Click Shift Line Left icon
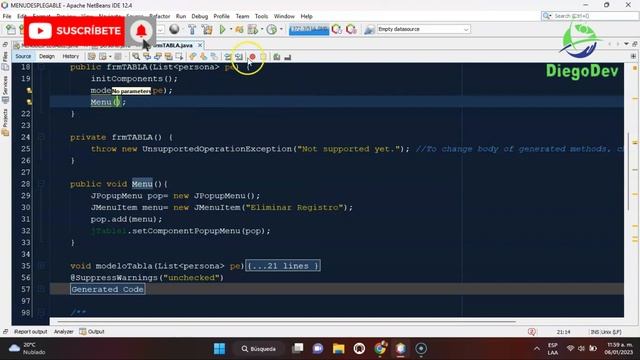640x360 pixels. click(228, 57)
